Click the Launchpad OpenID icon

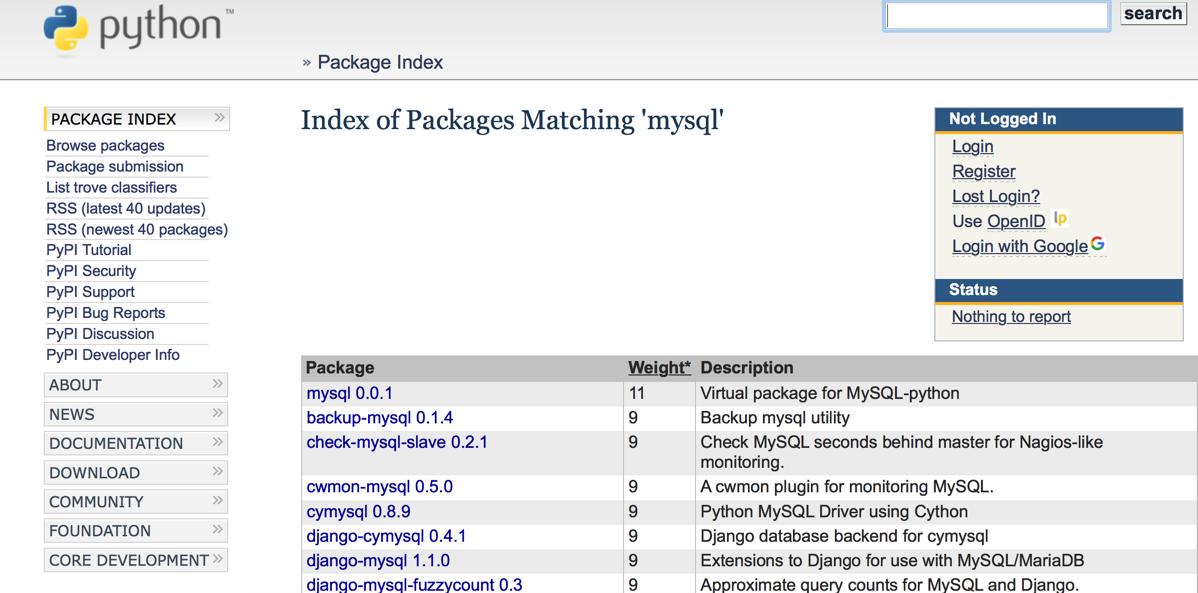coord(1060,219)
